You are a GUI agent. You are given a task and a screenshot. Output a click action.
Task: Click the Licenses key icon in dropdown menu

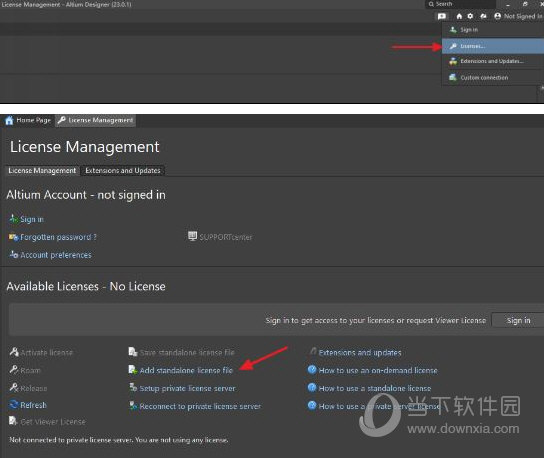[453, 46]
